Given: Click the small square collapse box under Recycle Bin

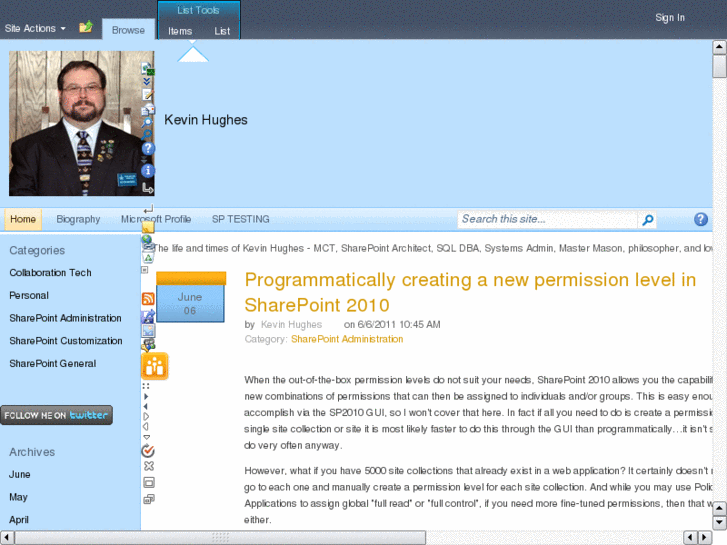Looking at the screenshot, I should tap(145, 269).
